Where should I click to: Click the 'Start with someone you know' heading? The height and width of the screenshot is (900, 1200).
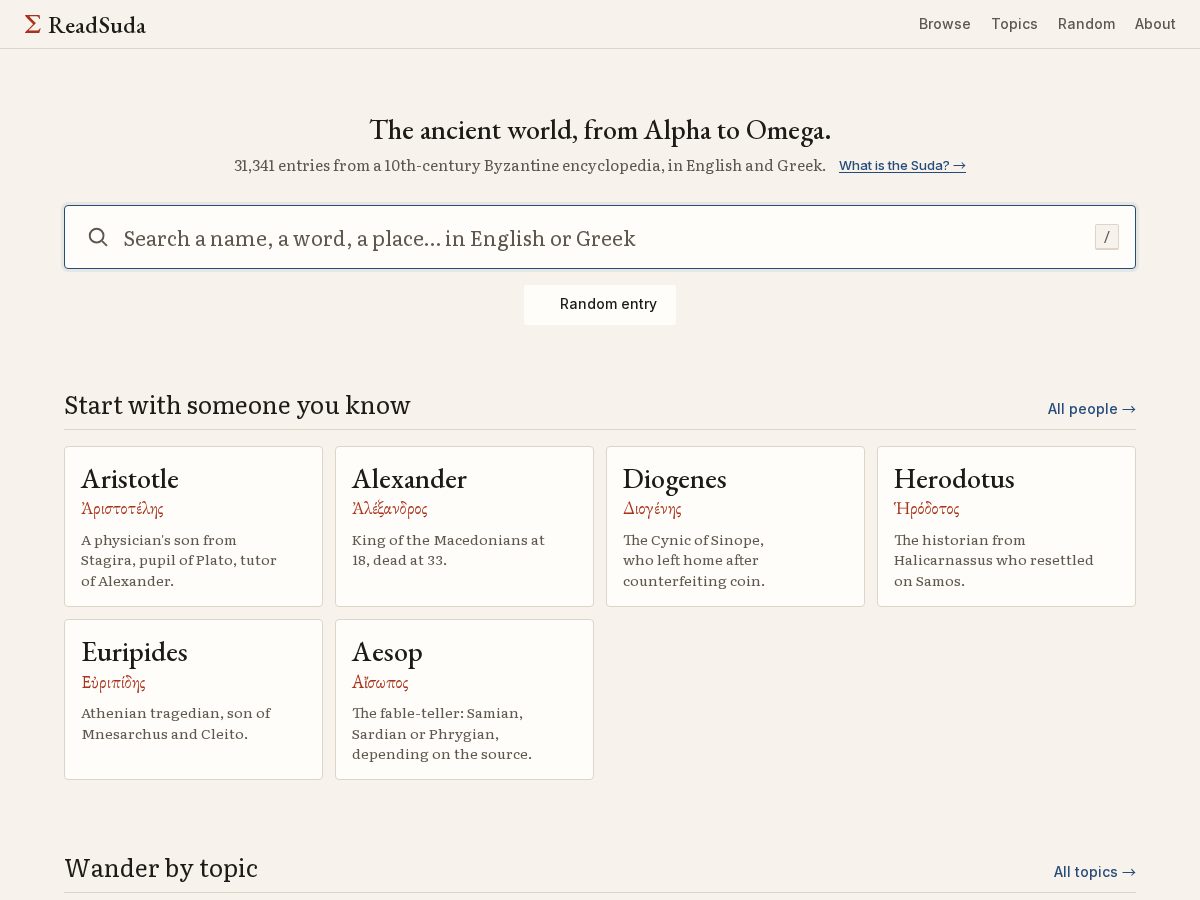point(237,405)
